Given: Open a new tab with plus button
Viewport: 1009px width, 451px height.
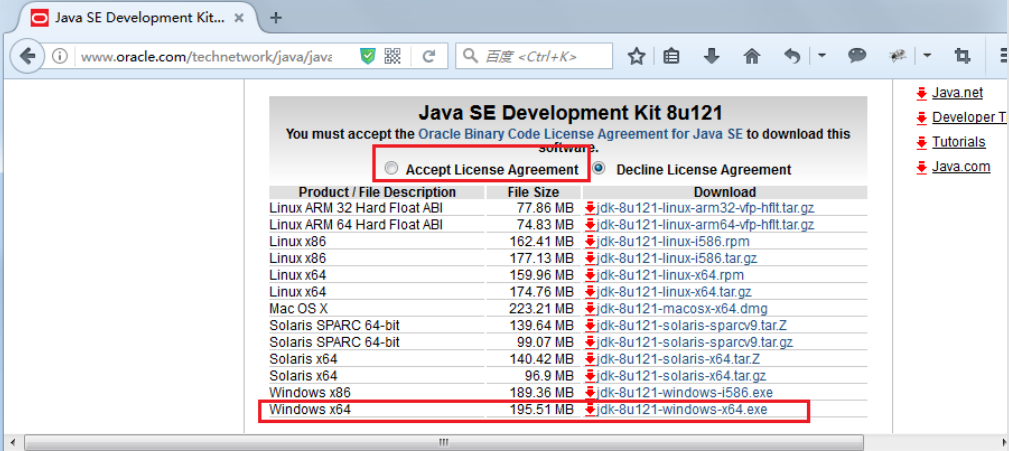Looking at the screenshot, I should tap(275, 17).
